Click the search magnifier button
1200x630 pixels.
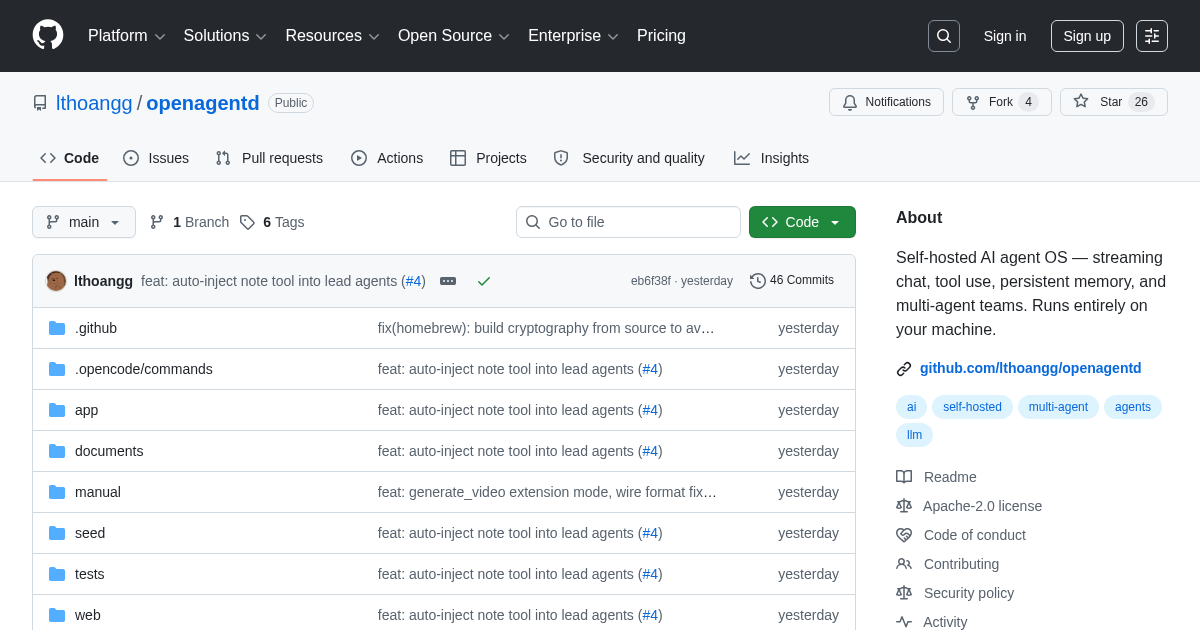[944, 36]
